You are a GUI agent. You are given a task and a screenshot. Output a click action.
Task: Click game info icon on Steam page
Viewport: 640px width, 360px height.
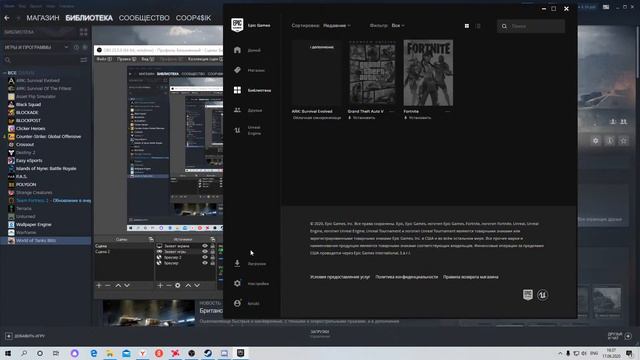point(610,141)
